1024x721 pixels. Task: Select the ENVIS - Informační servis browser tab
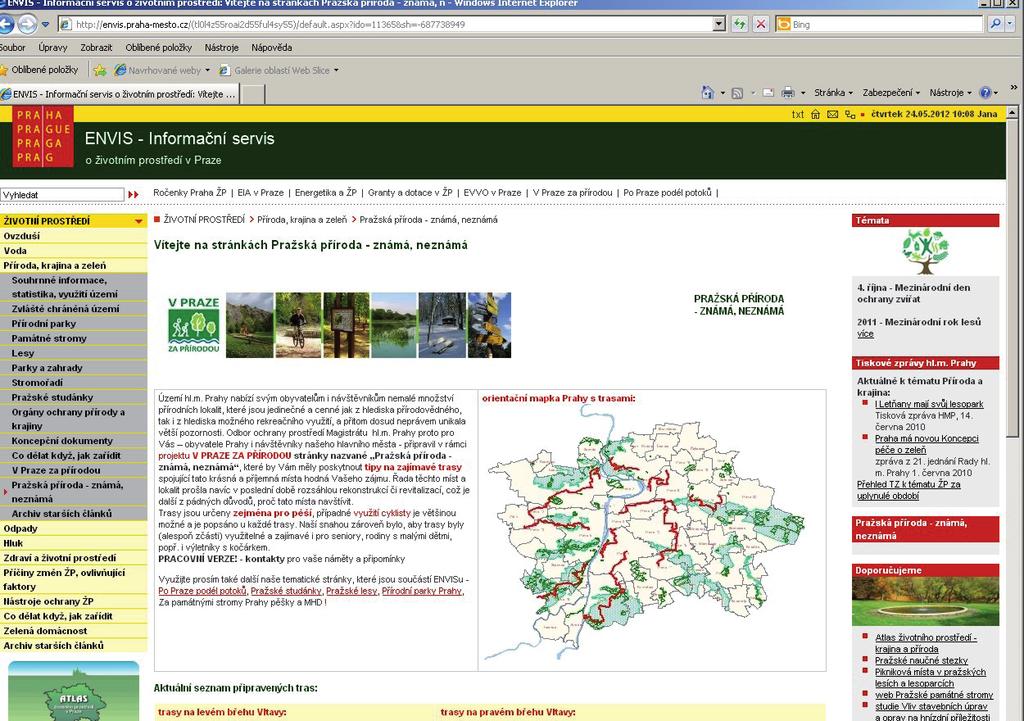point(120,94)
